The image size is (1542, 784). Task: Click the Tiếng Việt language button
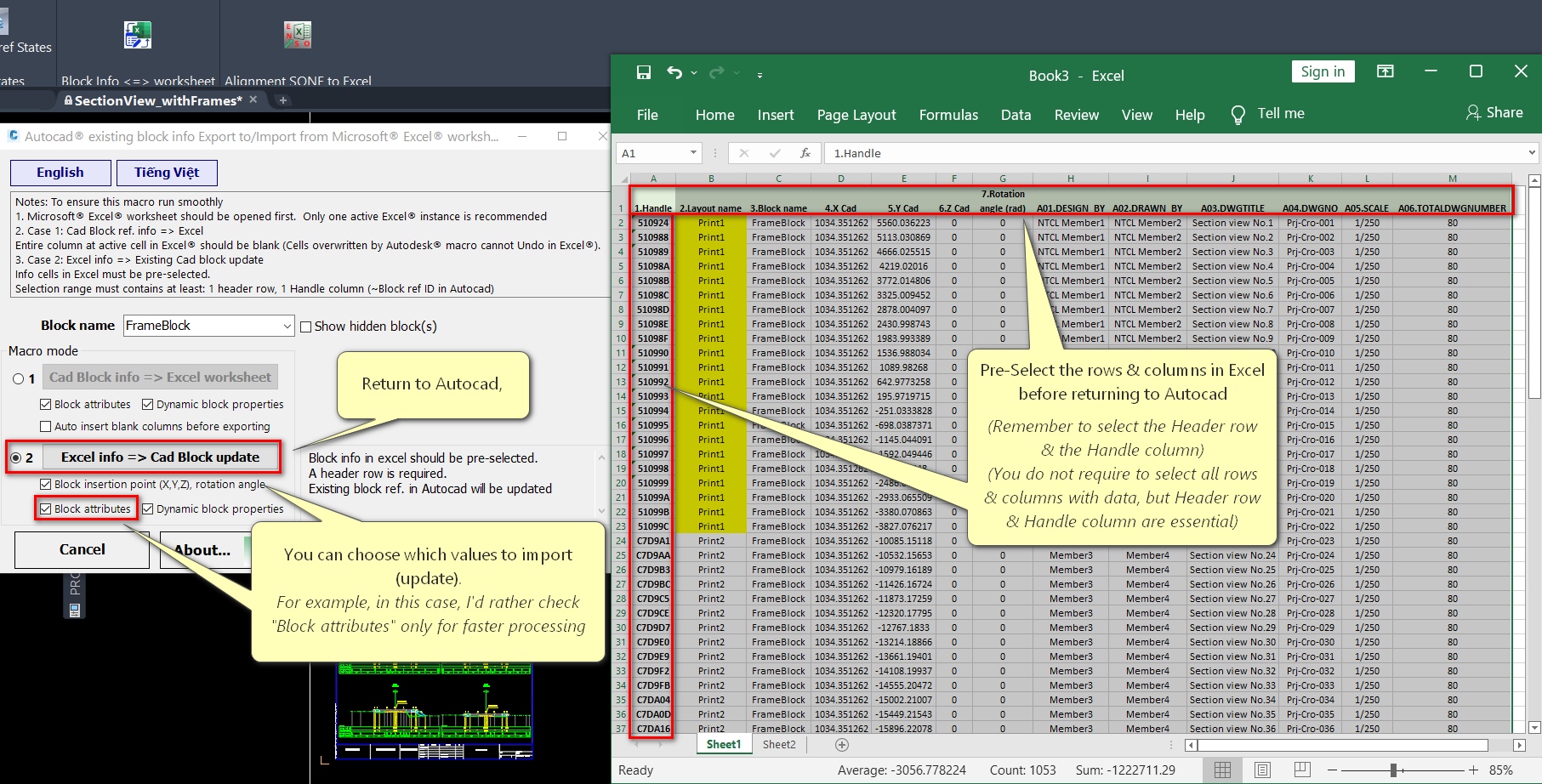(x=167, y=173)
